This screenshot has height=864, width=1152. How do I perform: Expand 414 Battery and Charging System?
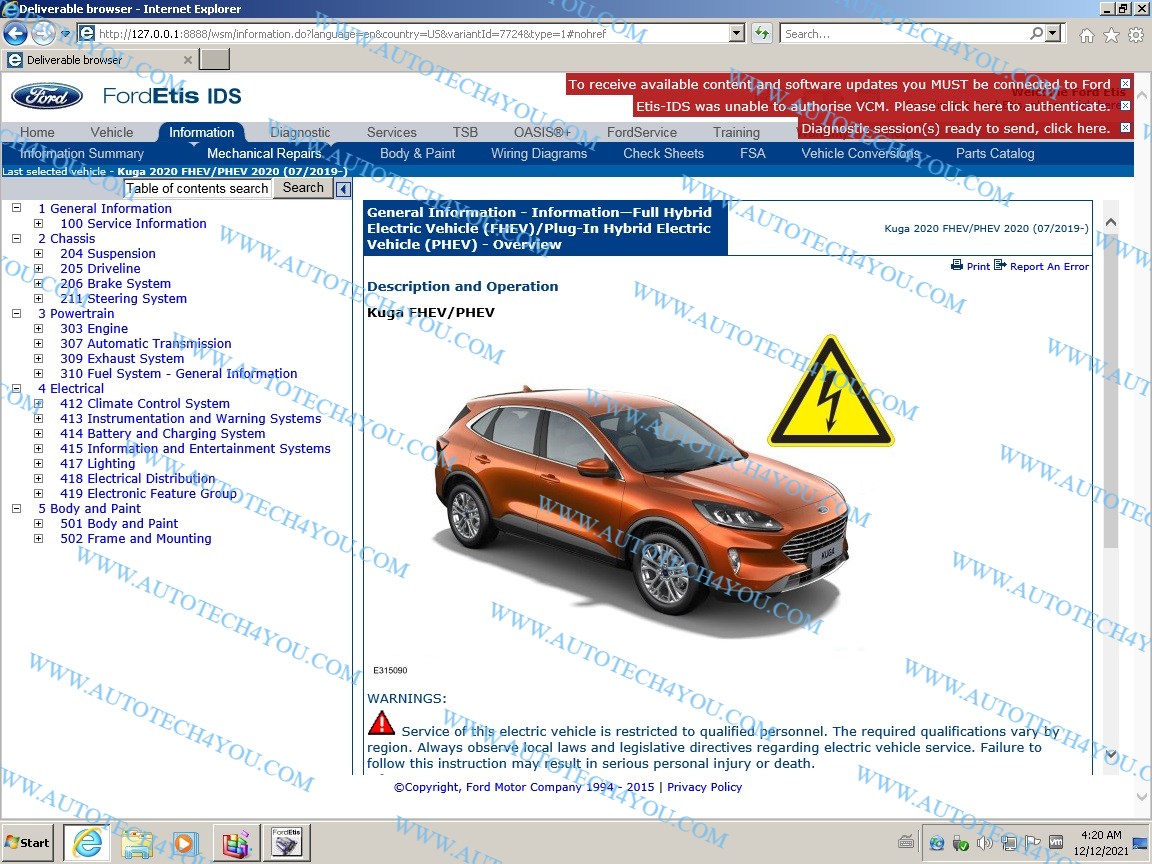[x=39, y=434]
